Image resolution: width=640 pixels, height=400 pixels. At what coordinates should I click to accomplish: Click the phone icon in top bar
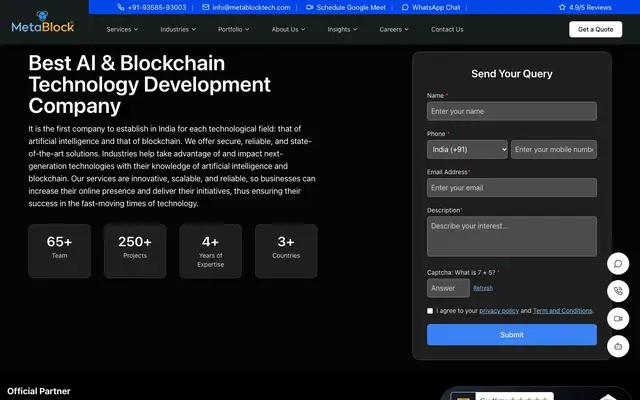point(120,7)
